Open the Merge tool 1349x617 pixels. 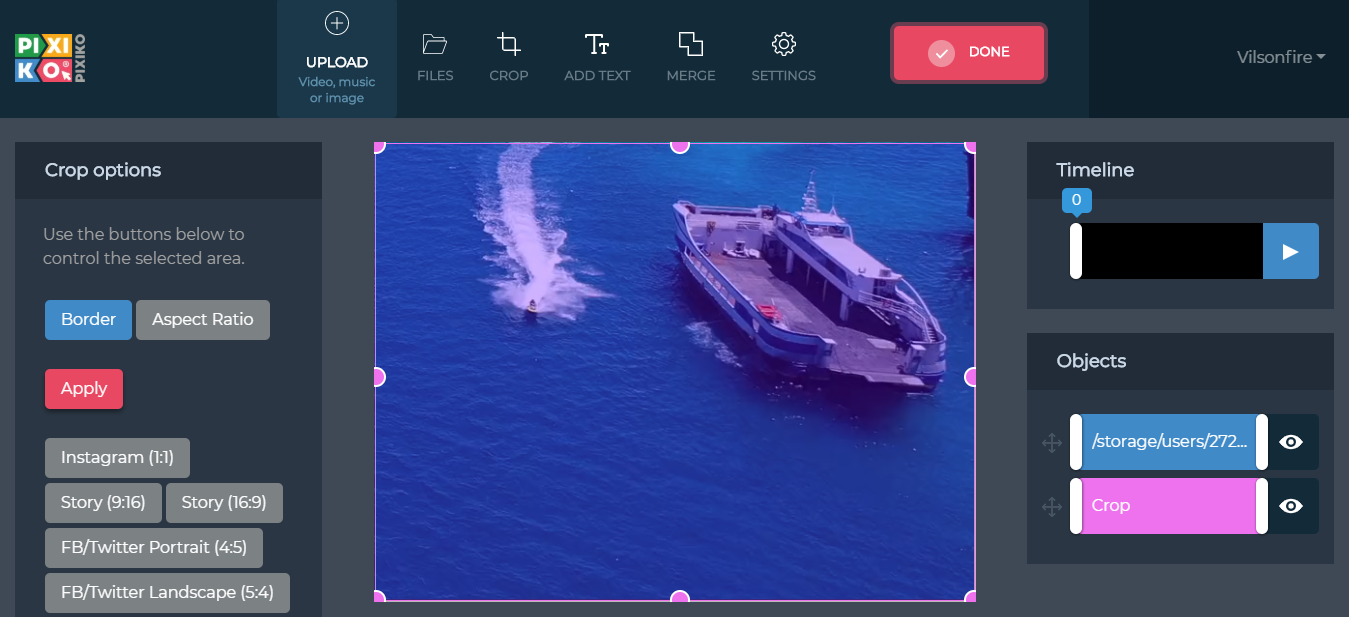click(x=691, y=58)
